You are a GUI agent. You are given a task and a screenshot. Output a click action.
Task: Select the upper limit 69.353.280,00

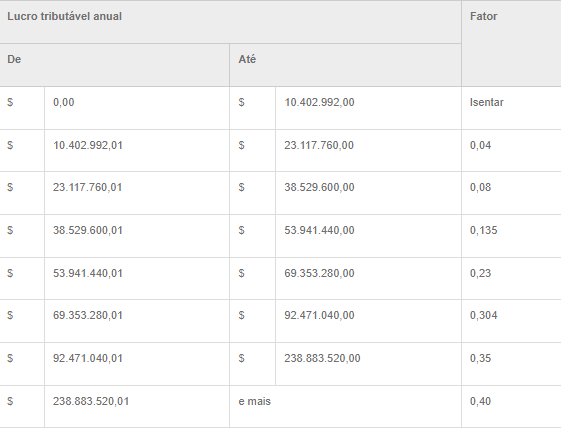point(368,278)
